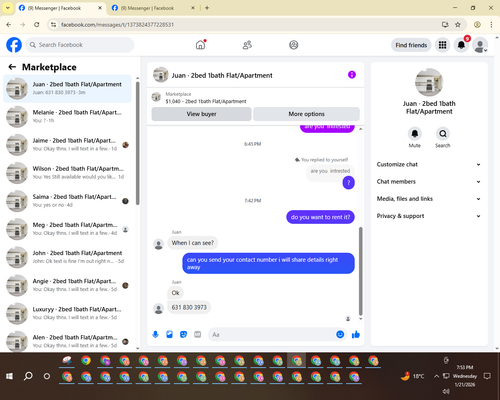Open the Home feed icon
Image resolution: width=500 pixels, height=400 pixels.
(x=200, y=45)
